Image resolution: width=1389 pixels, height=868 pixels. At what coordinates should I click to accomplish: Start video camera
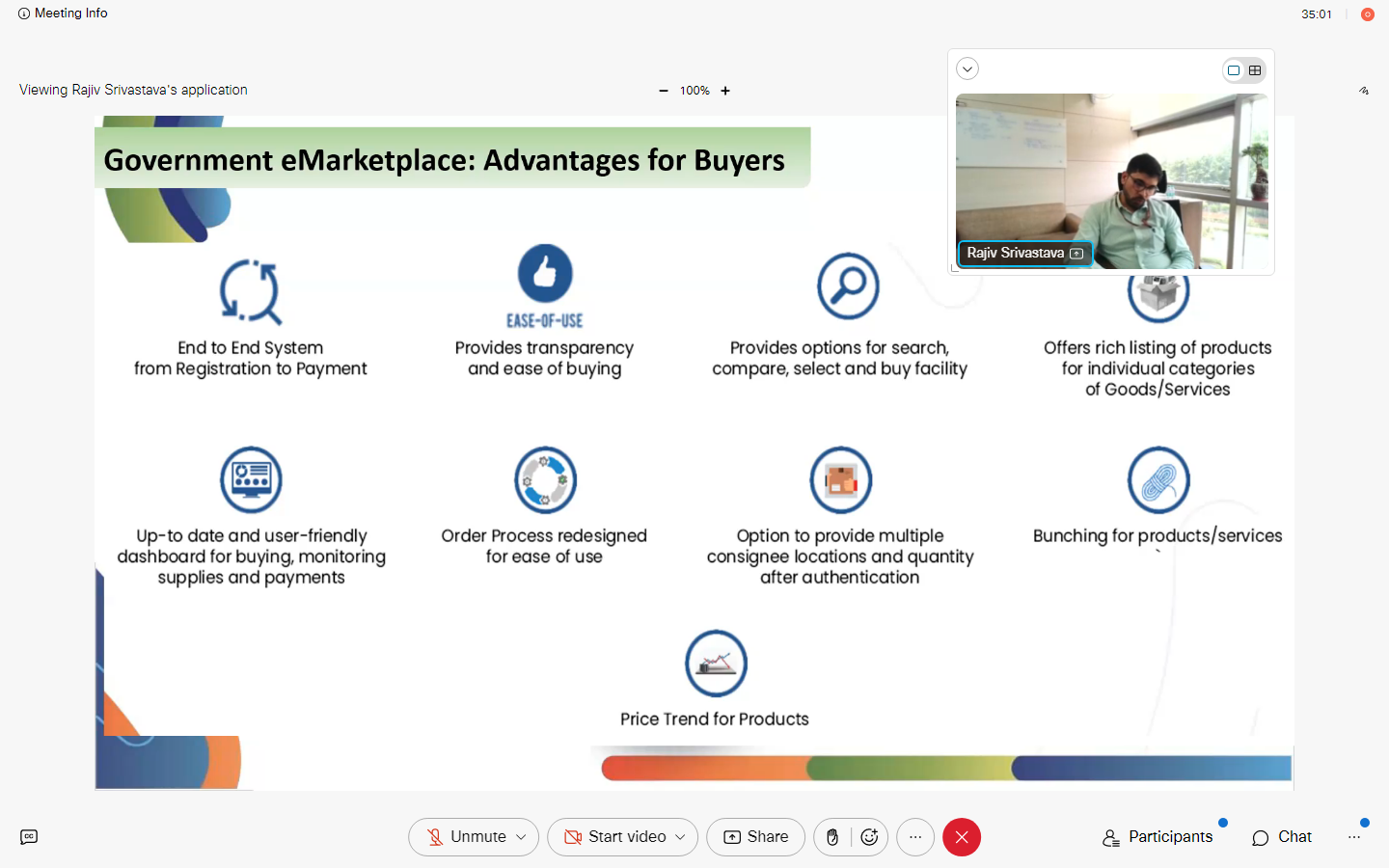point(614,837)
